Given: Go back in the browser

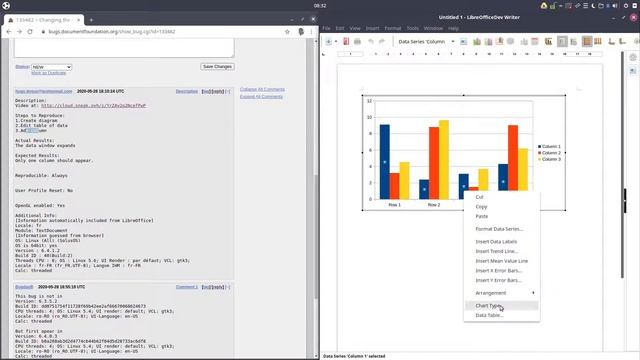Looking at the screenshot, I should [9, 31].
